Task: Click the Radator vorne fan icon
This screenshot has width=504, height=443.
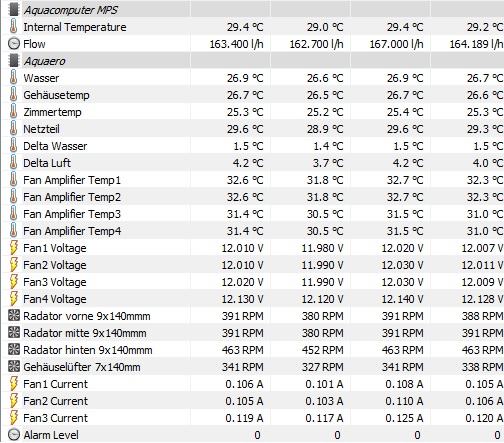Action: 14,316
